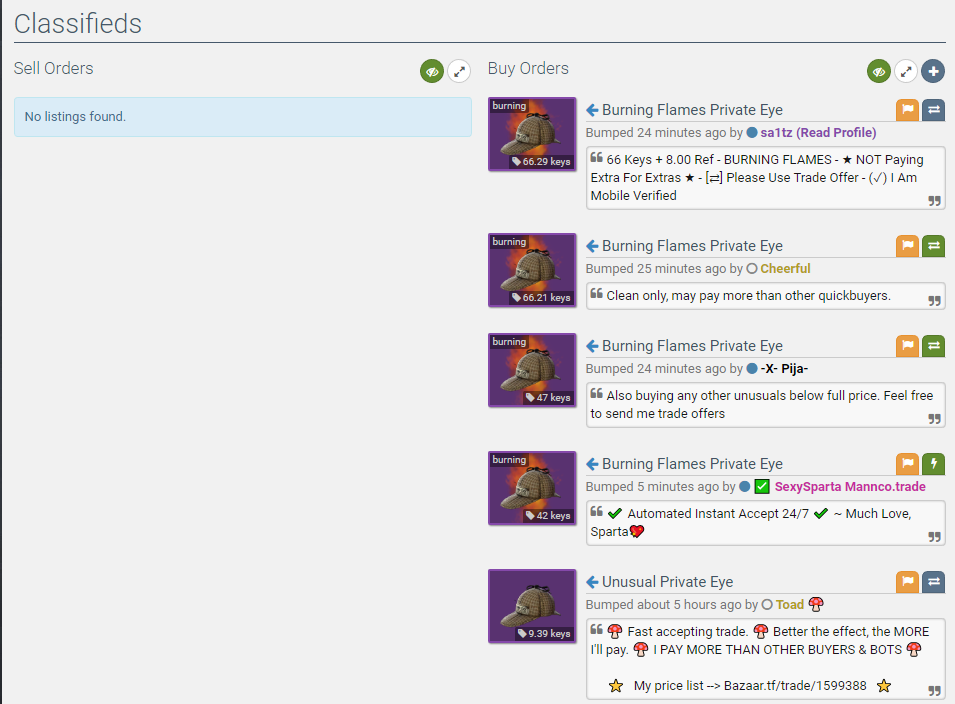Click sa1tz's Burning Flames Private Eye title
Viewport: 955px width, 704px height.
point(692,110)
